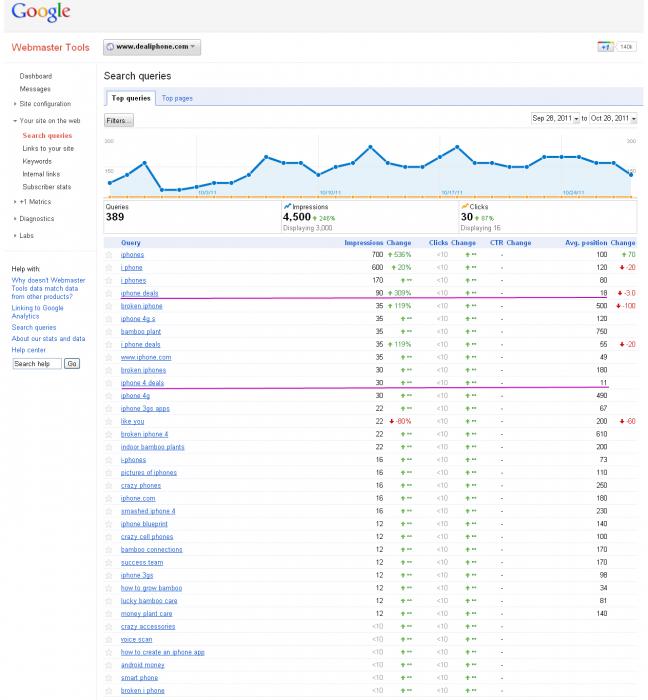The image size is (648, 700).
Task: Click the Google logo
Action: (41, 12)
